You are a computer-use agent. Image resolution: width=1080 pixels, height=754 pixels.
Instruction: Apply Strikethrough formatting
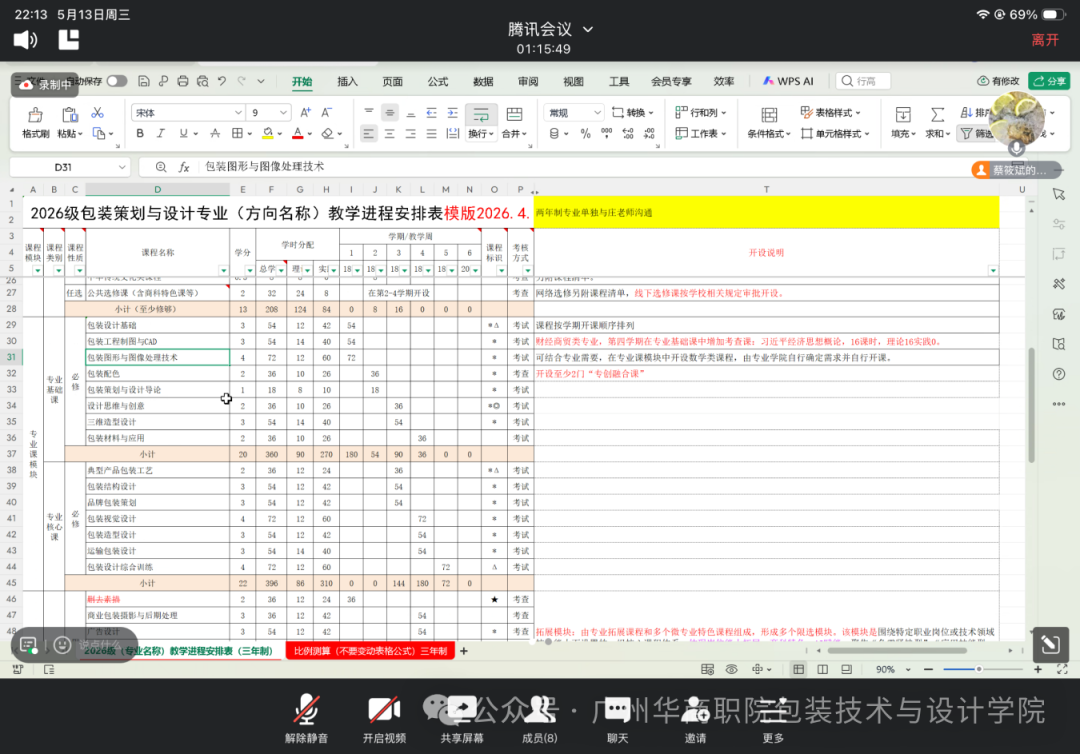click(216, 133)
